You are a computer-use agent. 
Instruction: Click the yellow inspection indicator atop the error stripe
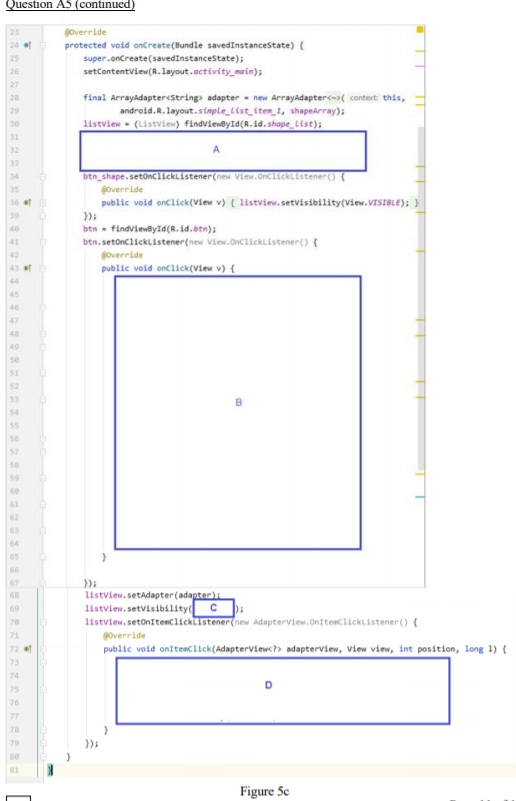pyautogui.click(x=419, y=30)
